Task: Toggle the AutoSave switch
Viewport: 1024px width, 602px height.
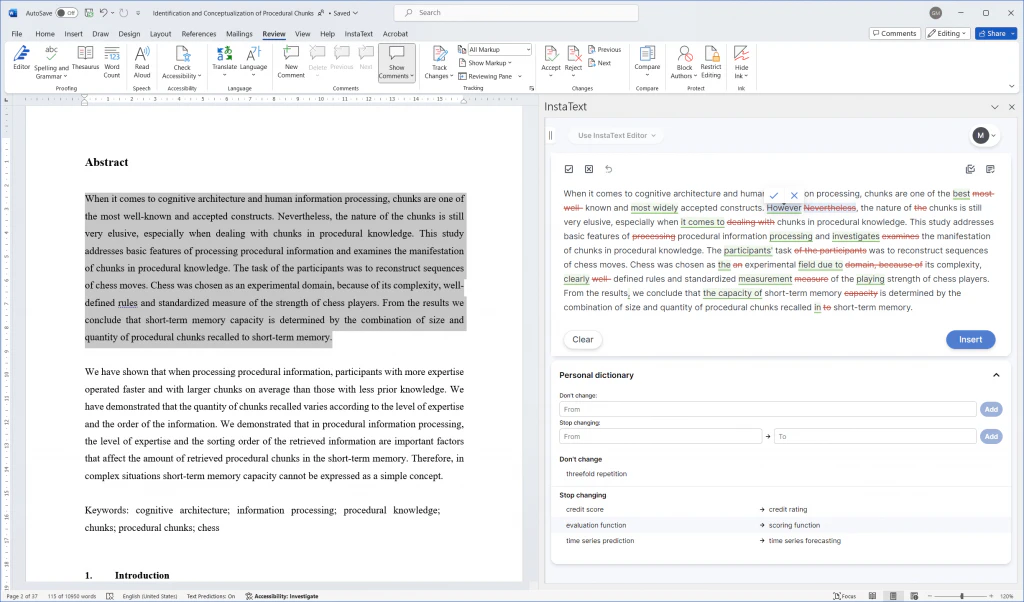Action: [66, 13]
